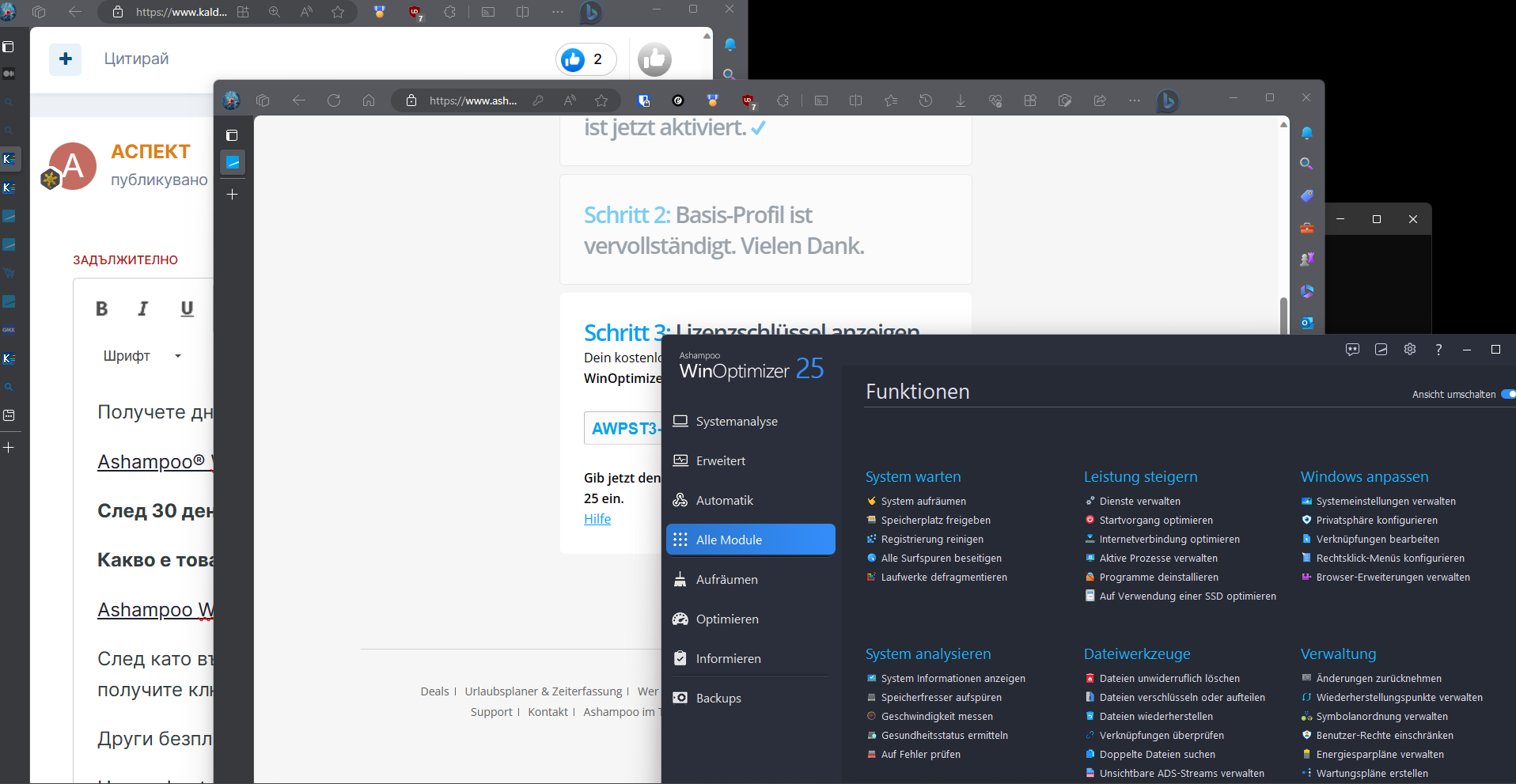Click scrollbar thumb of the Ashampoo page

(1283, 315)
